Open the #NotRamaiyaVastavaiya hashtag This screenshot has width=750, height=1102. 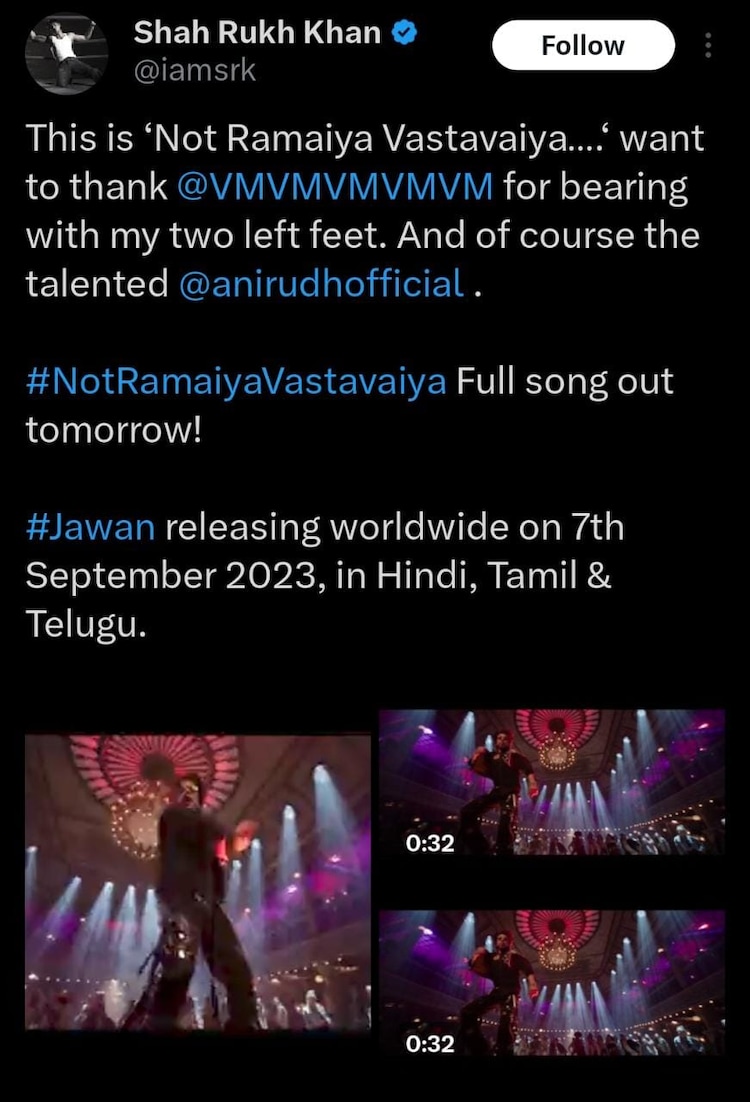236,382
